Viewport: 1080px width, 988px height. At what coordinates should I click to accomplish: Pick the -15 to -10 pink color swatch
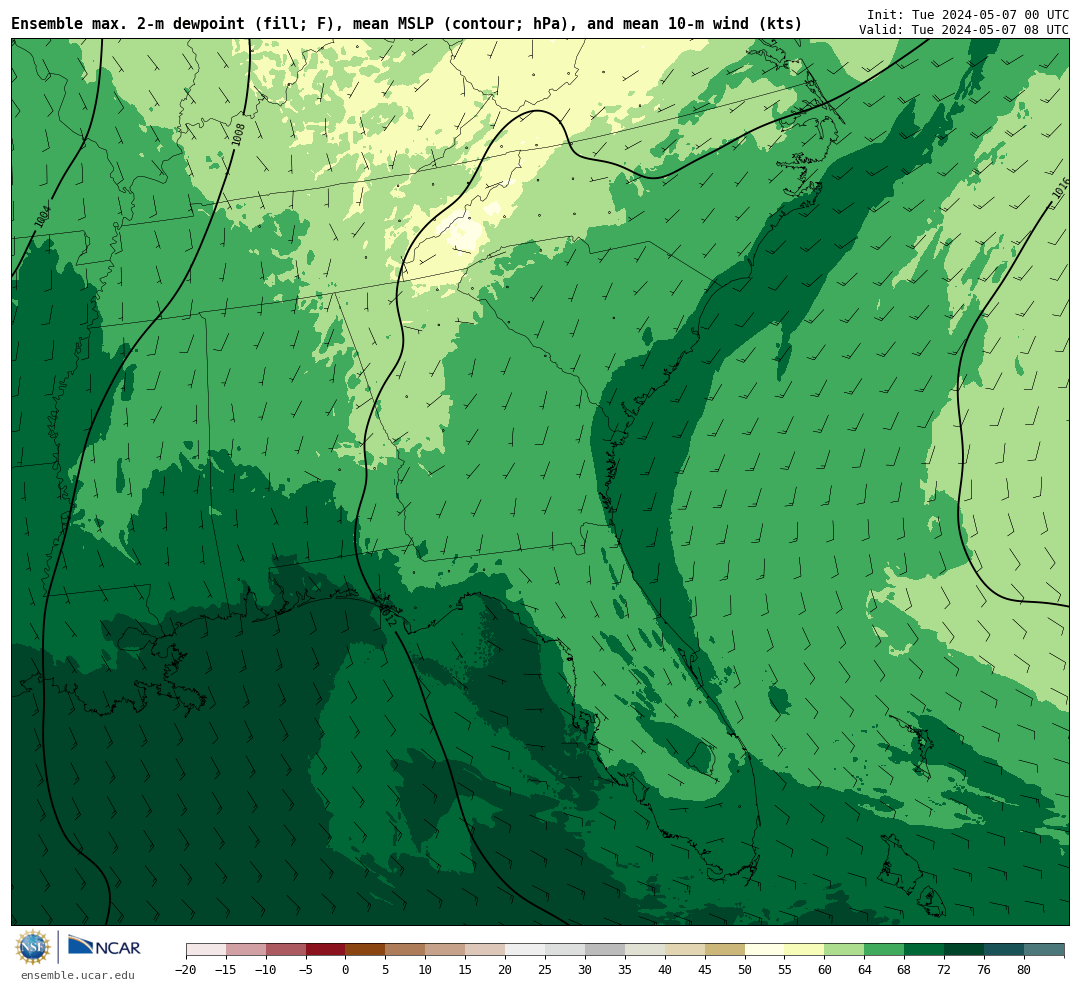pos(246,950)
